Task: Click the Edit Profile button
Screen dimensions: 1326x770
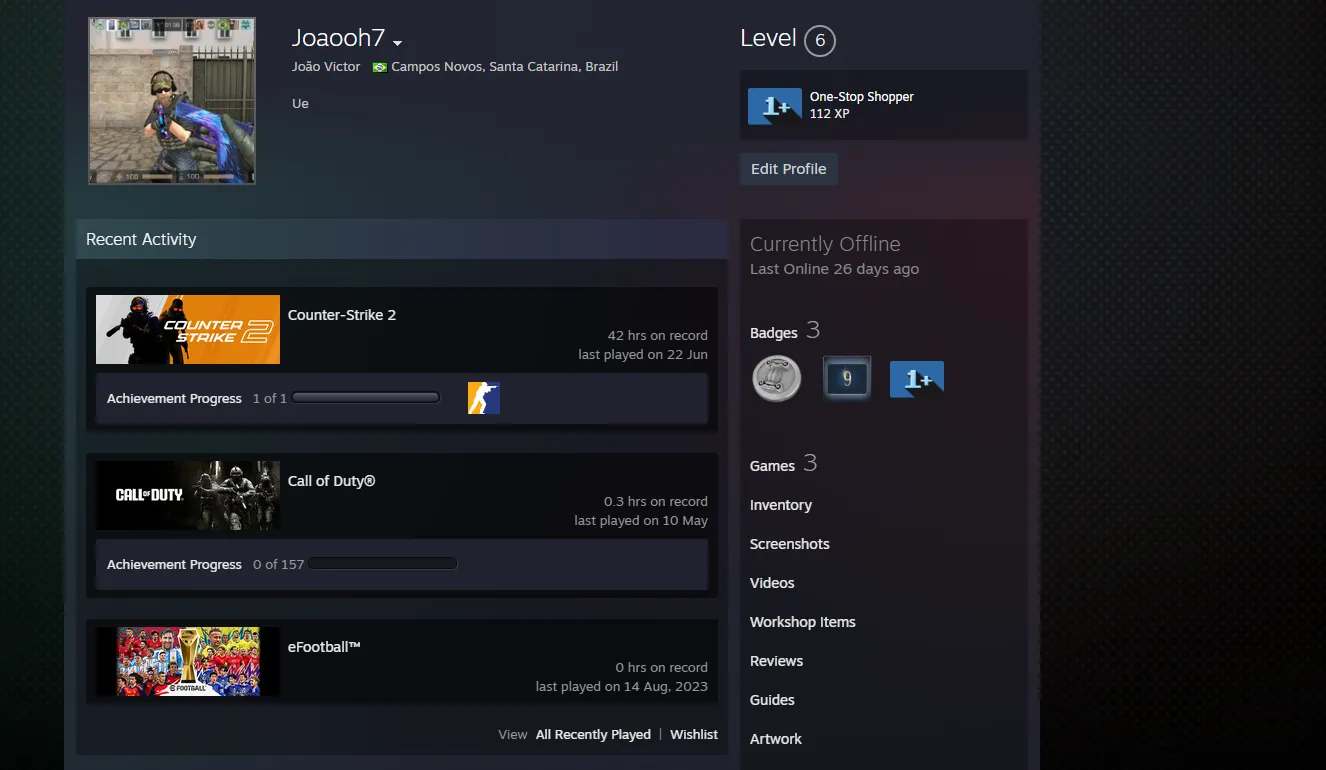Action: tap(789, 169)
